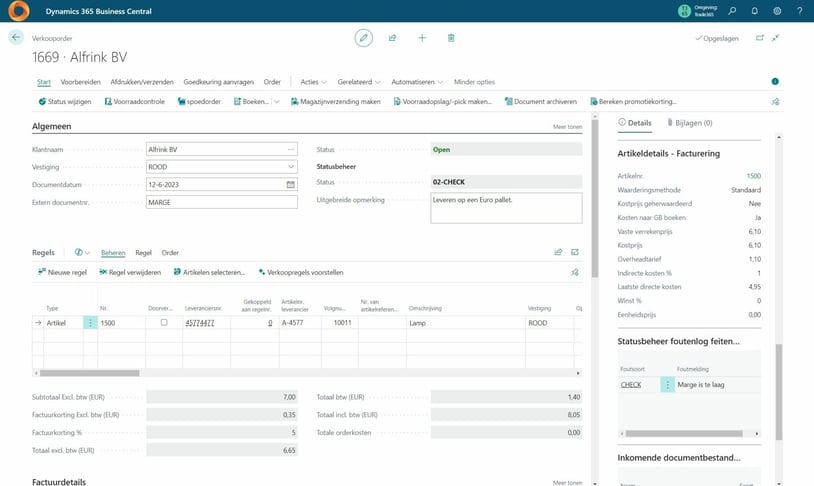
Task: Click the pencil edit icon
Action: click(363, 38)
